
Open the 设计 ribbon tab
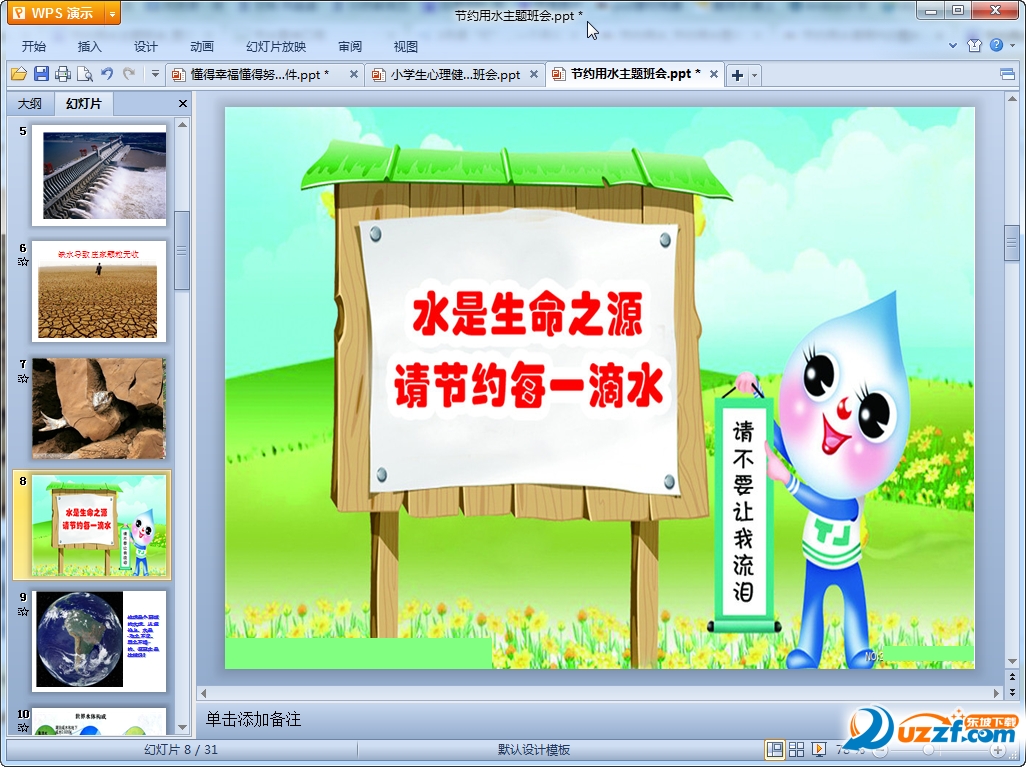point(146,46)
